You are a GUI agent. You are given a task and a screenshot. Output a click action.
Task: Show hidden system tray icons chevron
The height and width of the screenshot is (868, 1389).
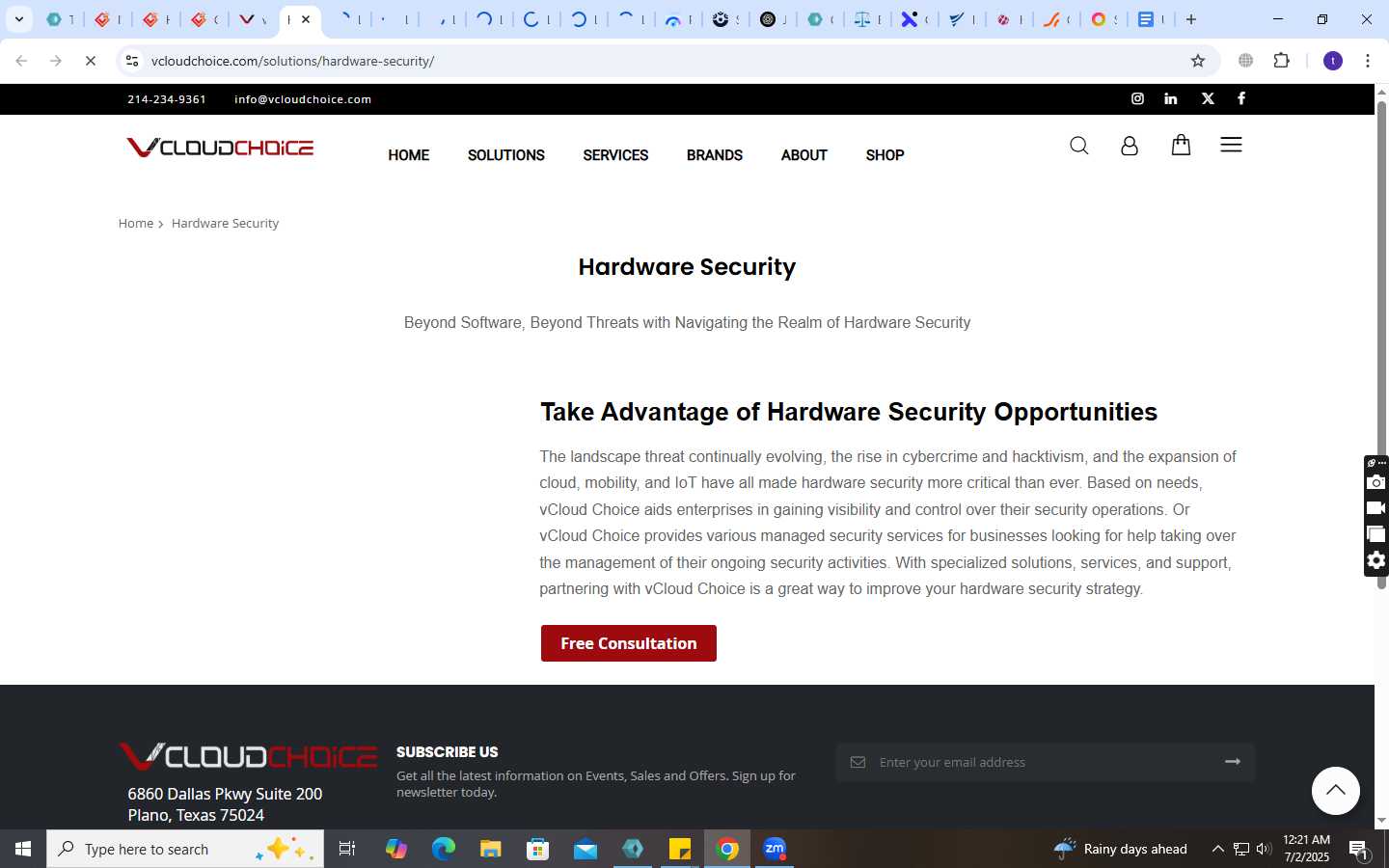point(1217,849)
